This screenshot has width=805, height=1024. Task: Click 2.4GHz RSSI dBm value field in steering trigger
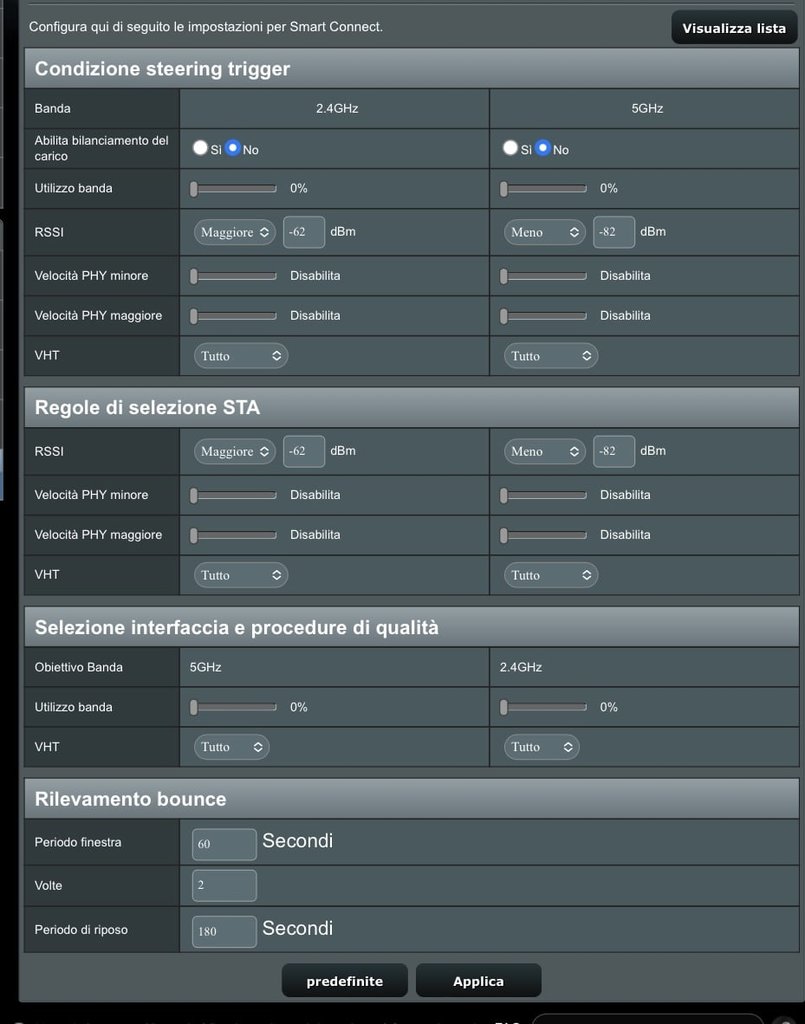304,232
